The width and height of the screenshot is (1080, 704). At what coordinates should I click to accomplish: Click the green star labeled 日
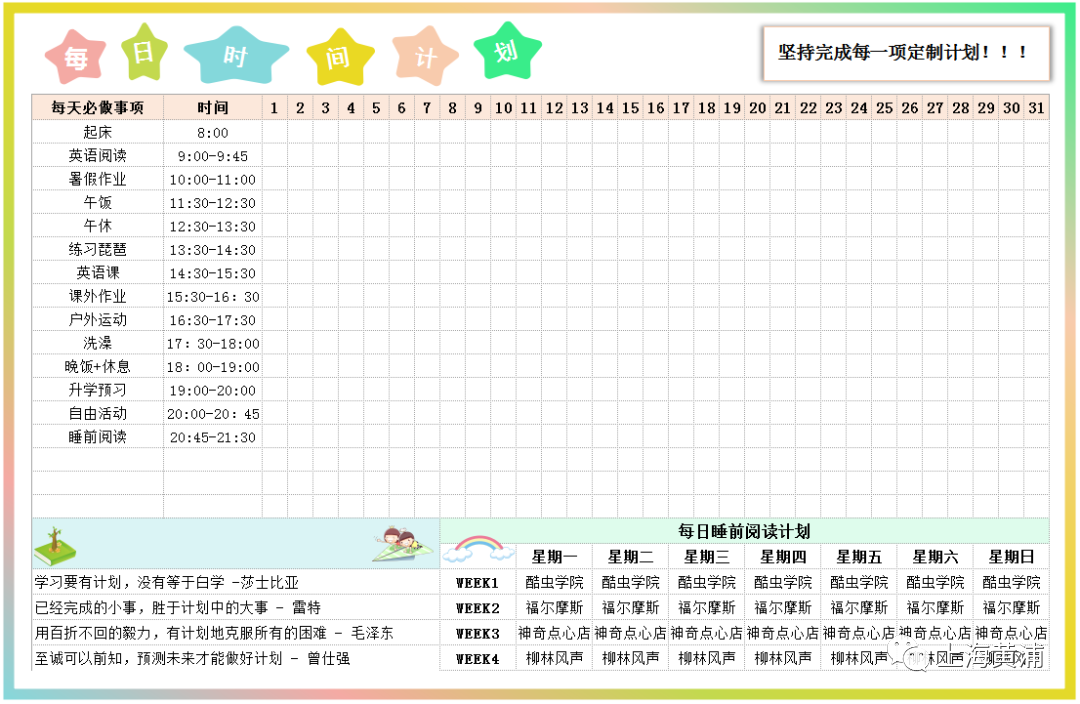(144, 52)
